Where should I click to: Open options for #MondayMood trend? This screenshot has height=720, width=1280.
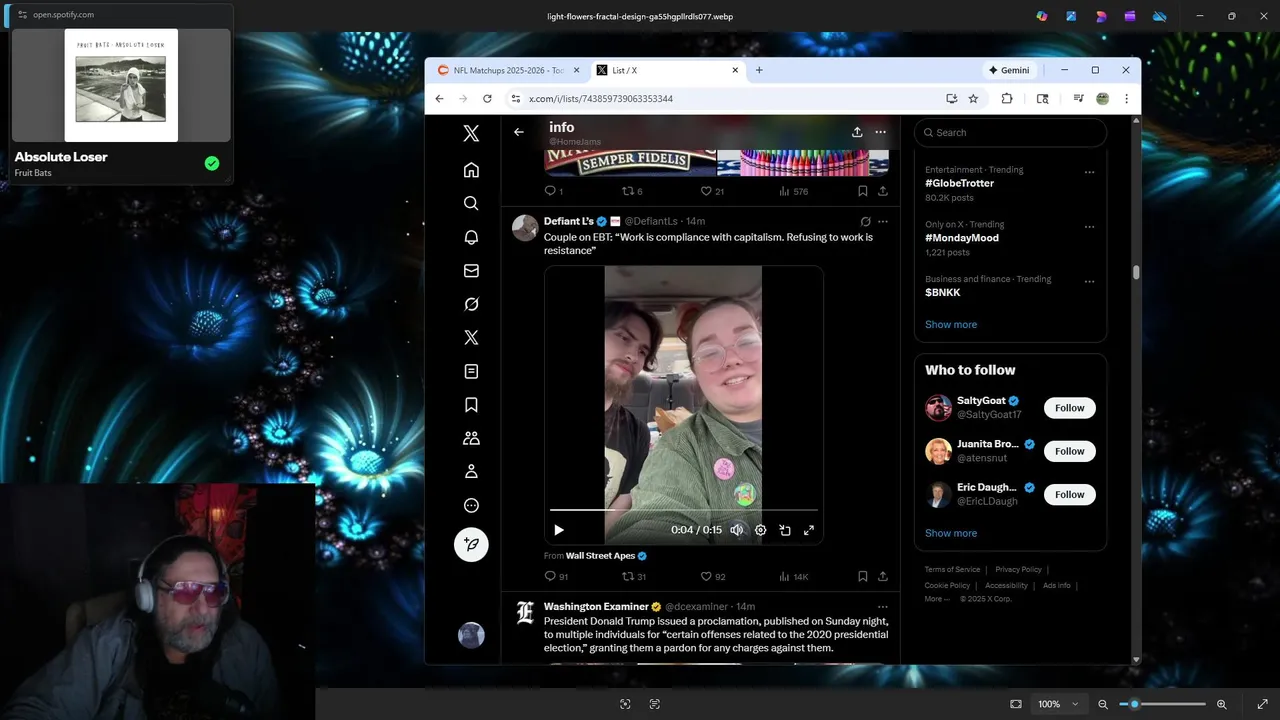click(1089, 227)
